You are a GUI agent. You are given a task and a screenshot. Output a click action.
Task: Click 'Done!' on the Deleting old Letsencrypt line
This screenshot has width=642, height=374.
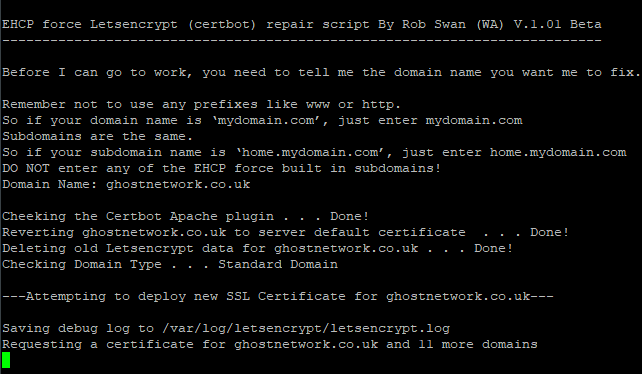click(493, 248)
